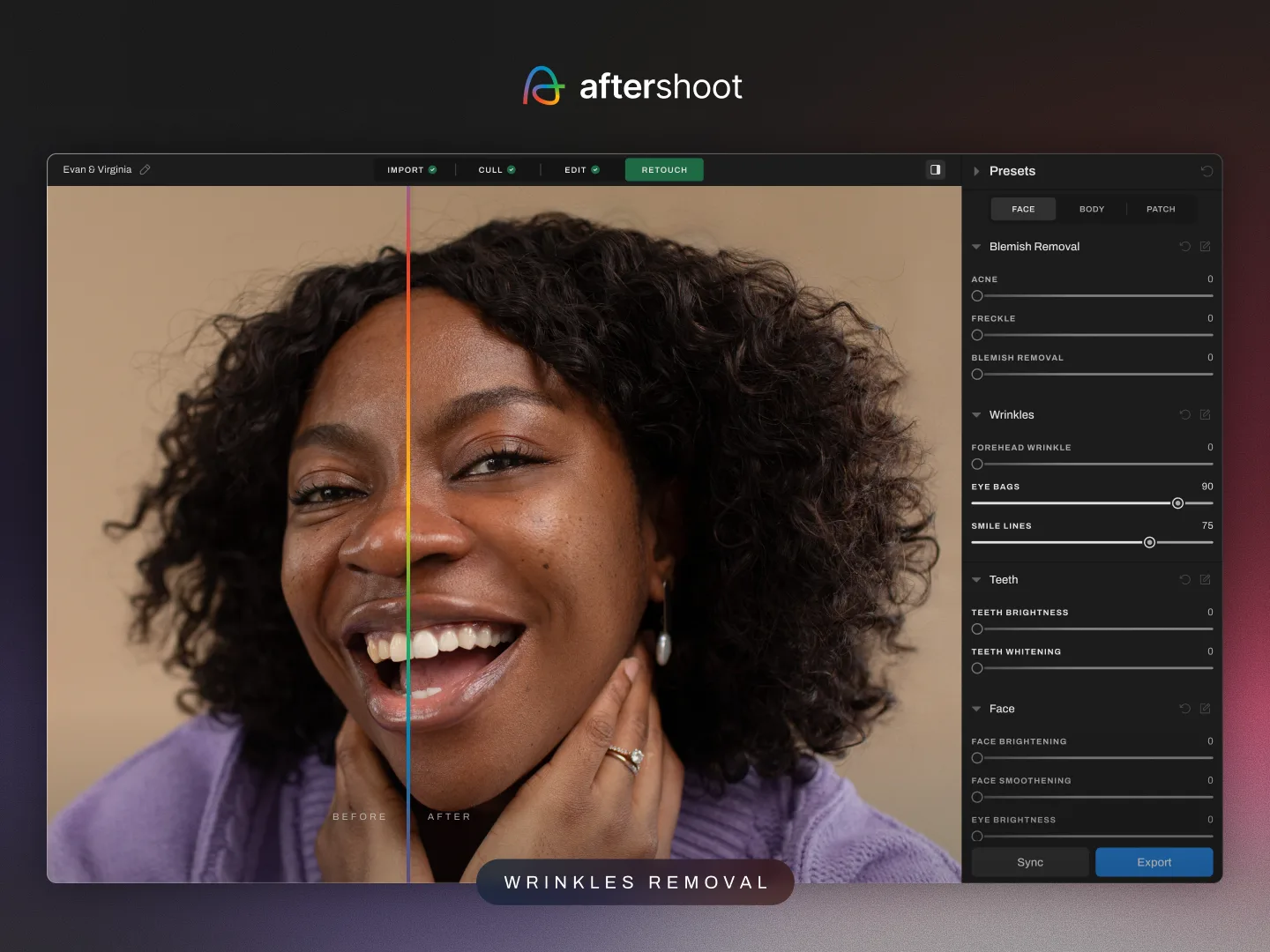Open the edit icon for the Wrinkles preset
The image size is (1270, 952).
click(1206, 414)
